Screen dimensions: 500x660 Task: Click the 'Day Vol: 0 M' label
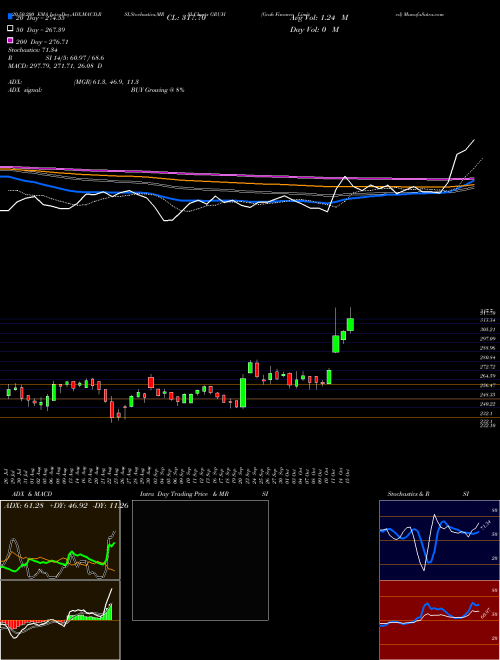[314, 30]
